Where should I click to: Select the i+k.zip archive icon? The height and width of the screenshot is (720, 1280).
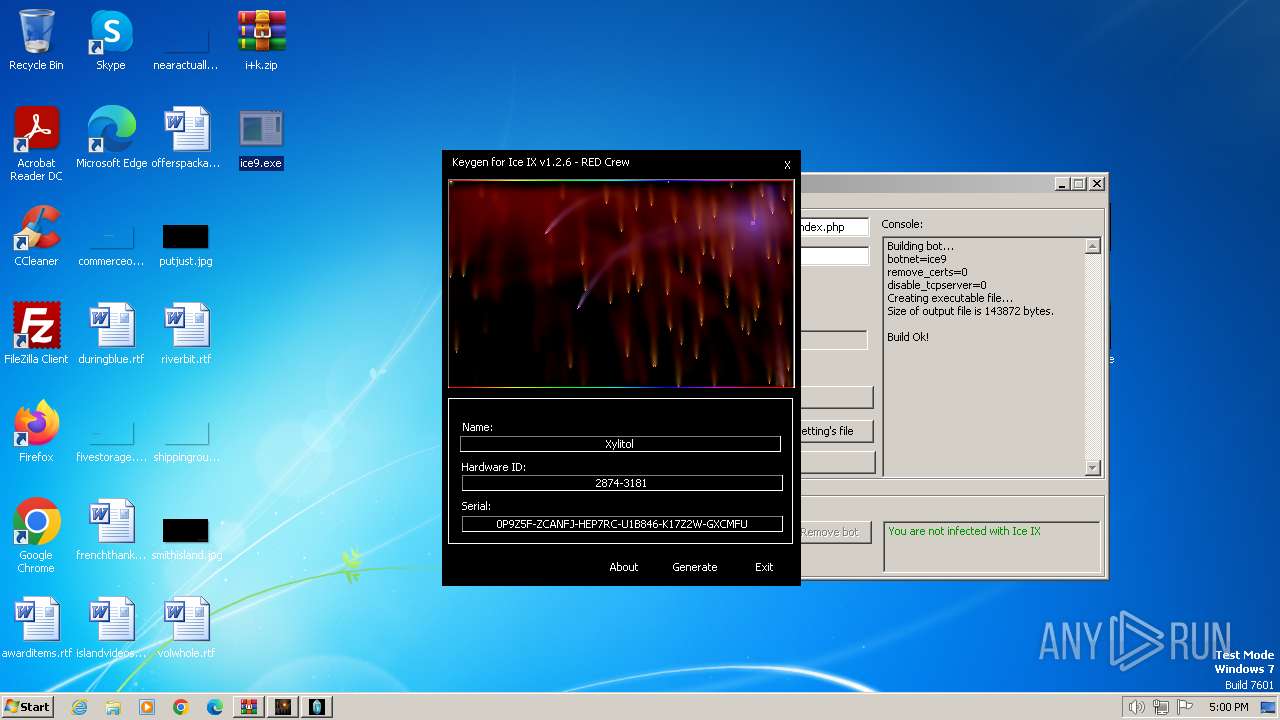261,40
